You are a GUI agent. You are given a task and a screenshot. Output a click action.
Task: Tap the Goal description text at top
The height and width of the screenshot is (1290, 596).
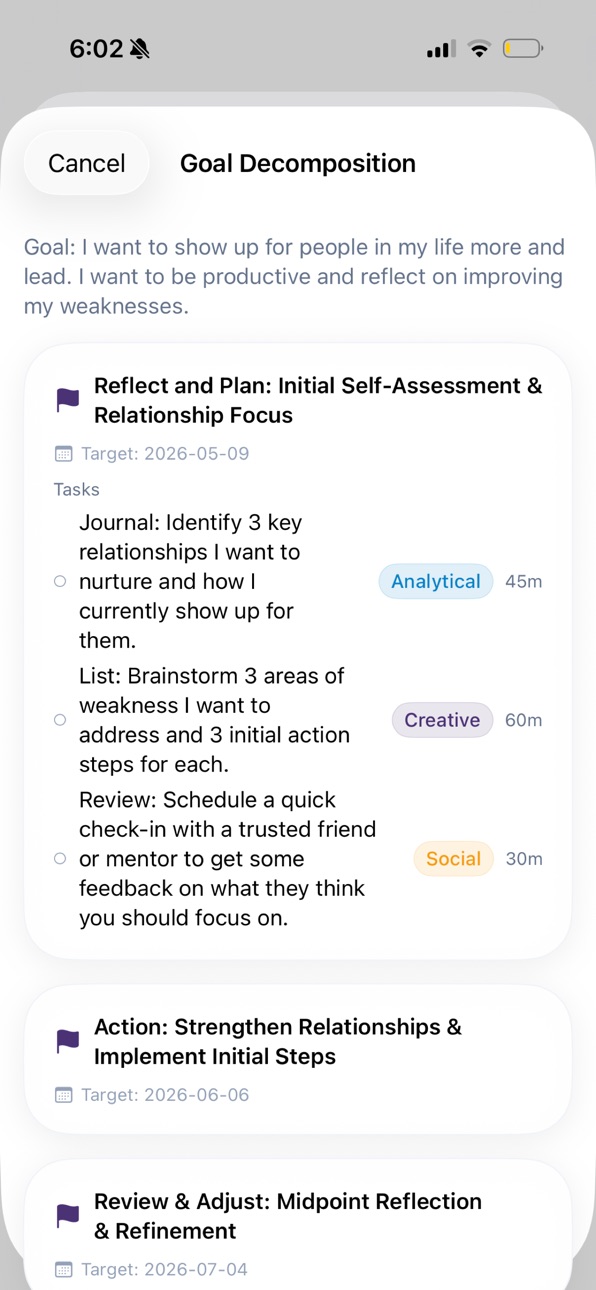click(x=295, y=276)
